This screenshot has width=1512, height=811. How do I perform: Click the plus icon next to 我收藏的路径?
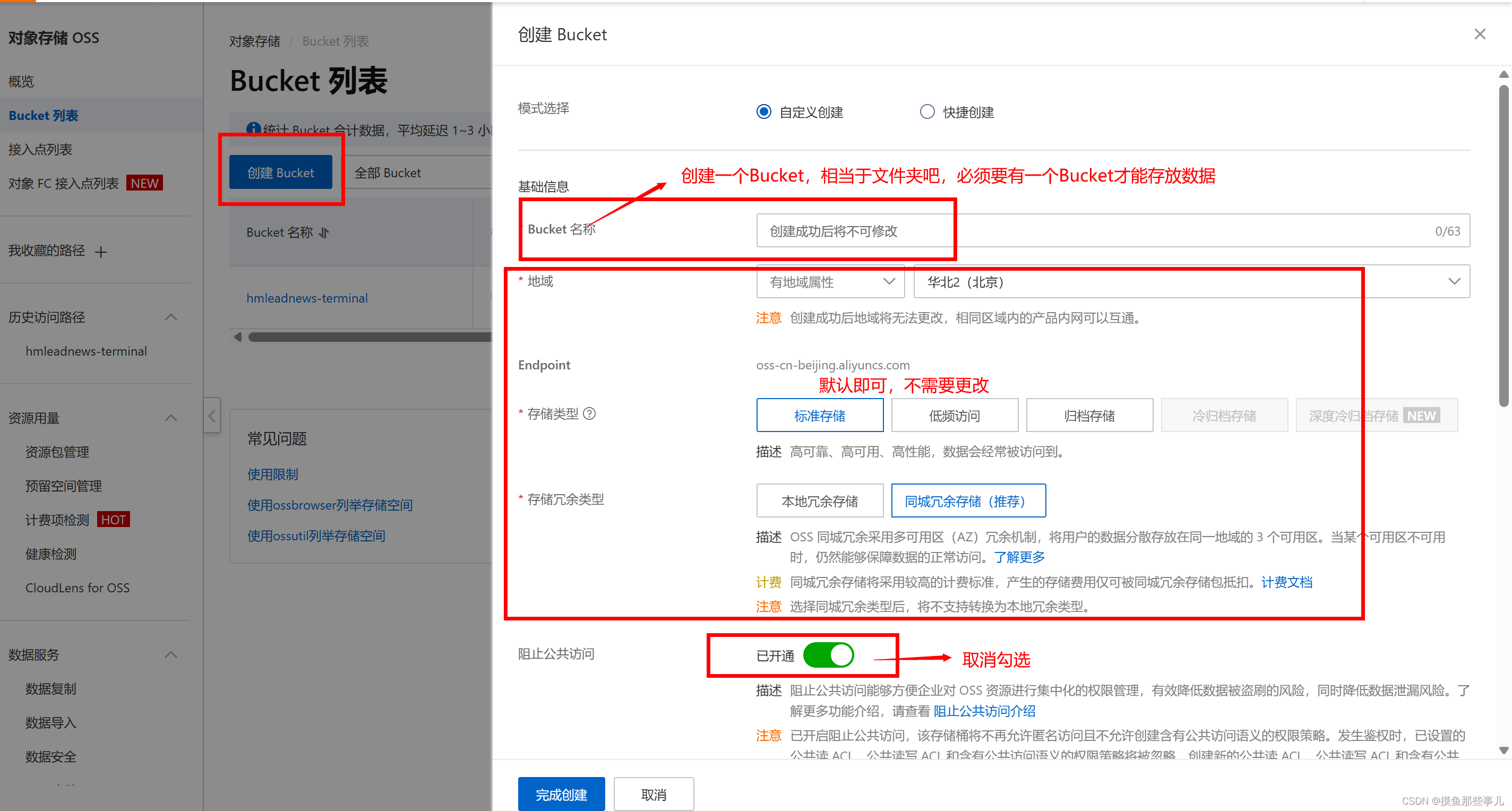(x=101, y=252)
